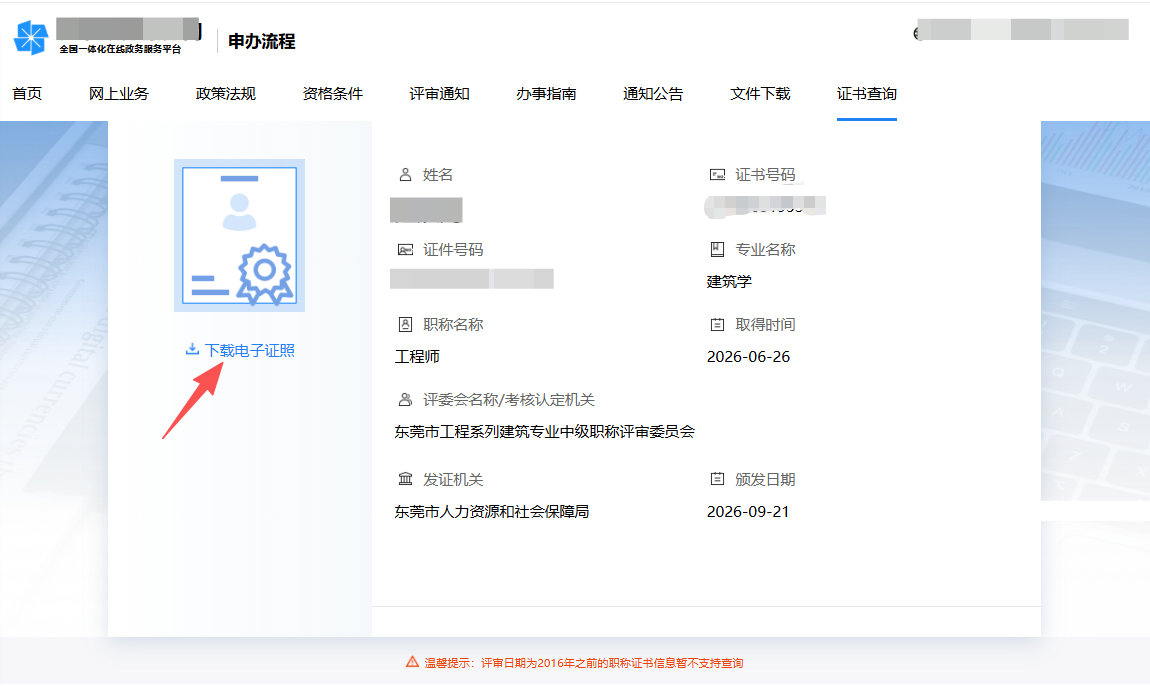Click the 工程师 title value
This screenshot has height=686, width=1150.
point(417,357)
